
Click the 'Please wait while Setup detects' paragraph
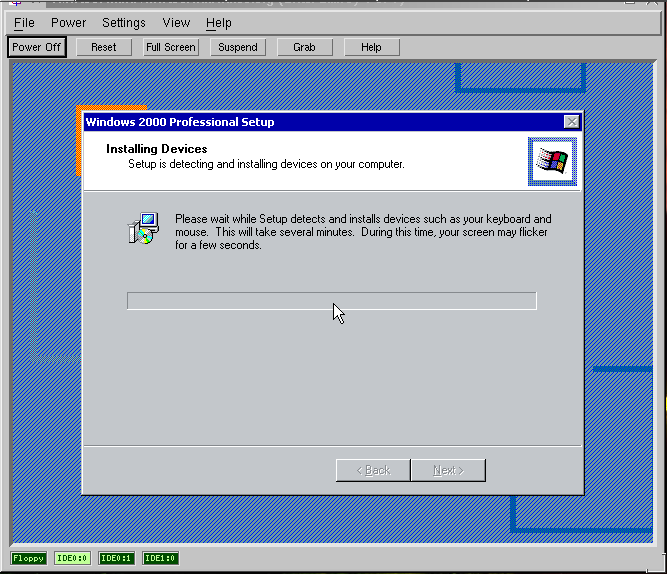pyautogui.click(x=363, y=232)
